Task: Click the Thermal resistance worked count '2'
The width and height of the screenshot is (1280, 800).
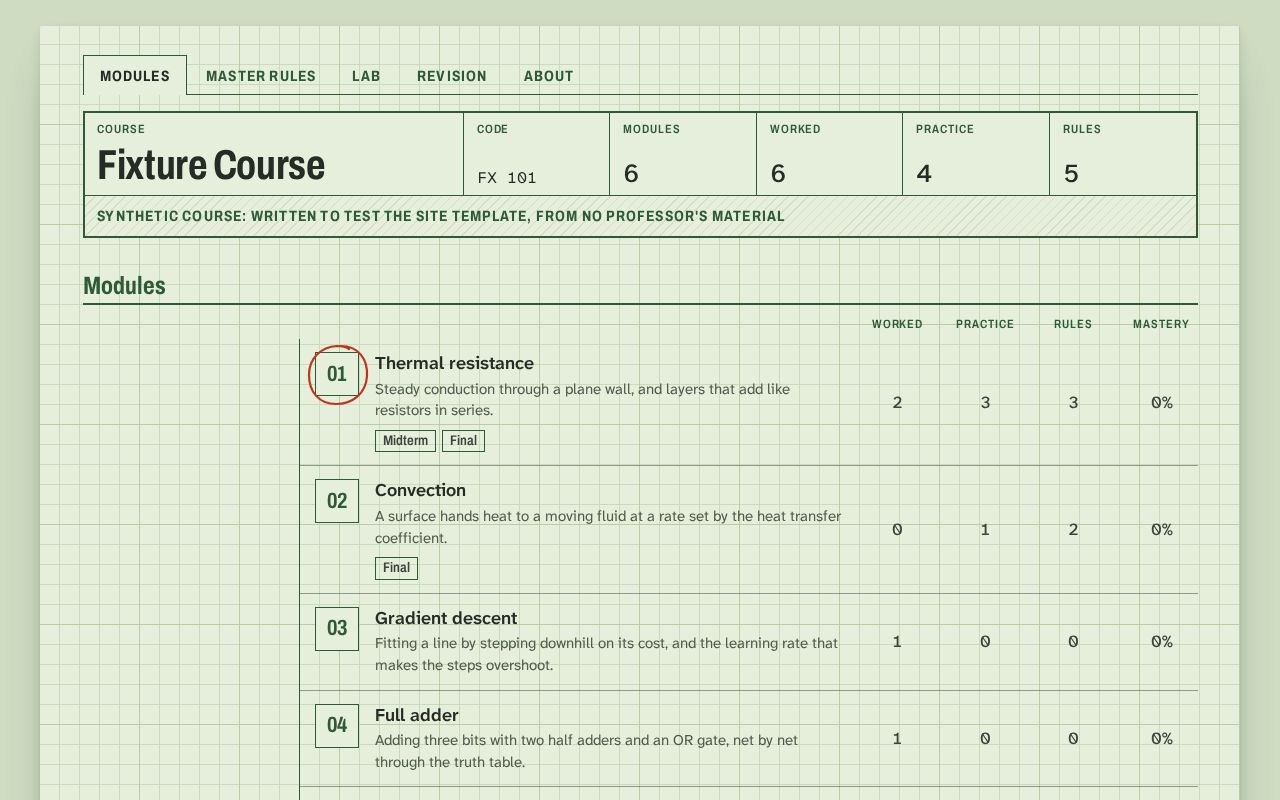Action: coord(897,403)
